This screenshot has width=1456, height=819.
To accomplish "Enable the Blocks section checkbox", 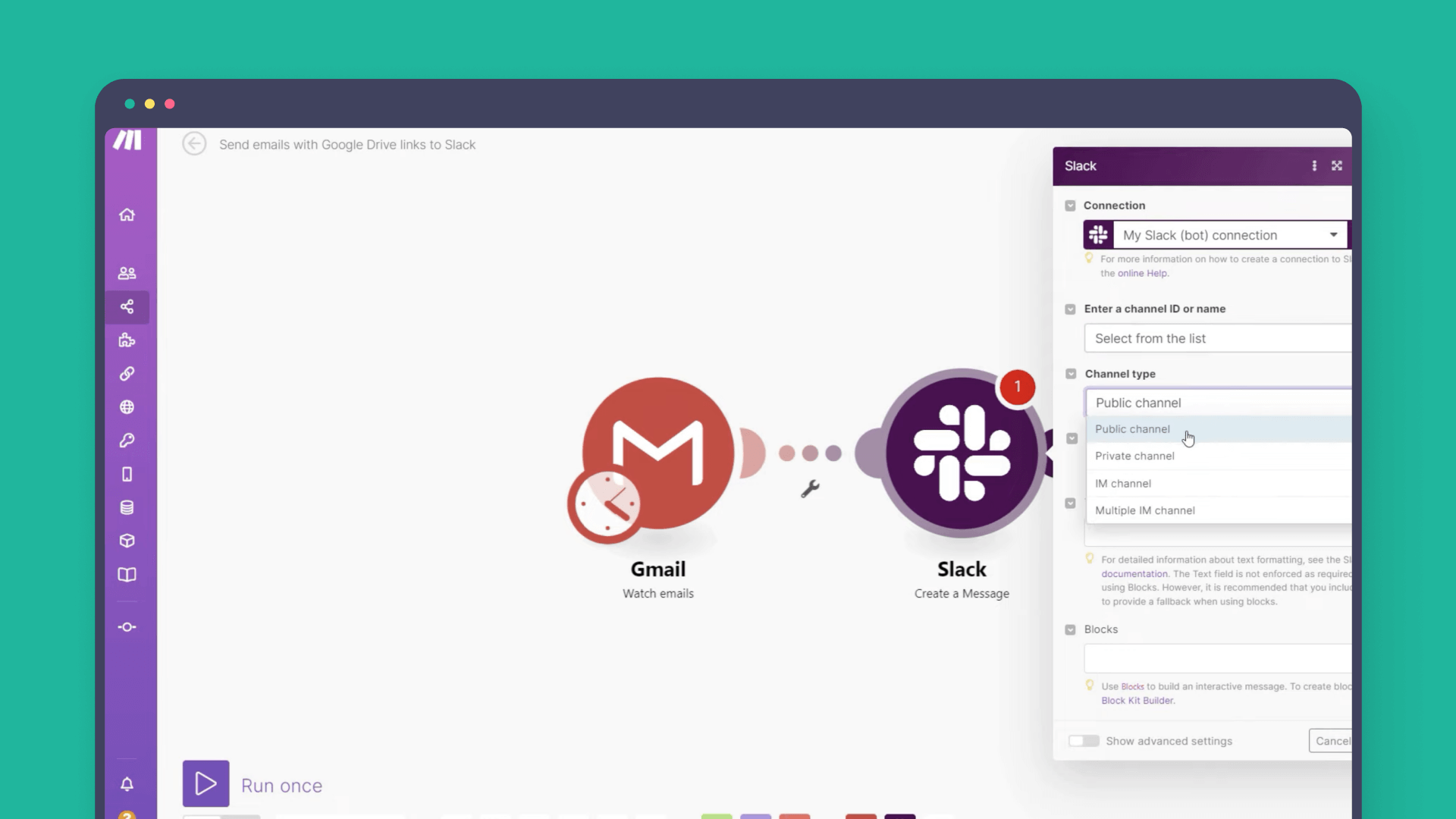I will (x=1070, y=629).
